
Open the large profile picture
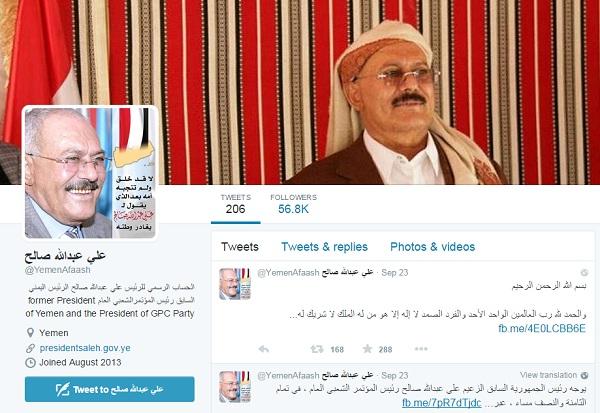pos(90,173)
